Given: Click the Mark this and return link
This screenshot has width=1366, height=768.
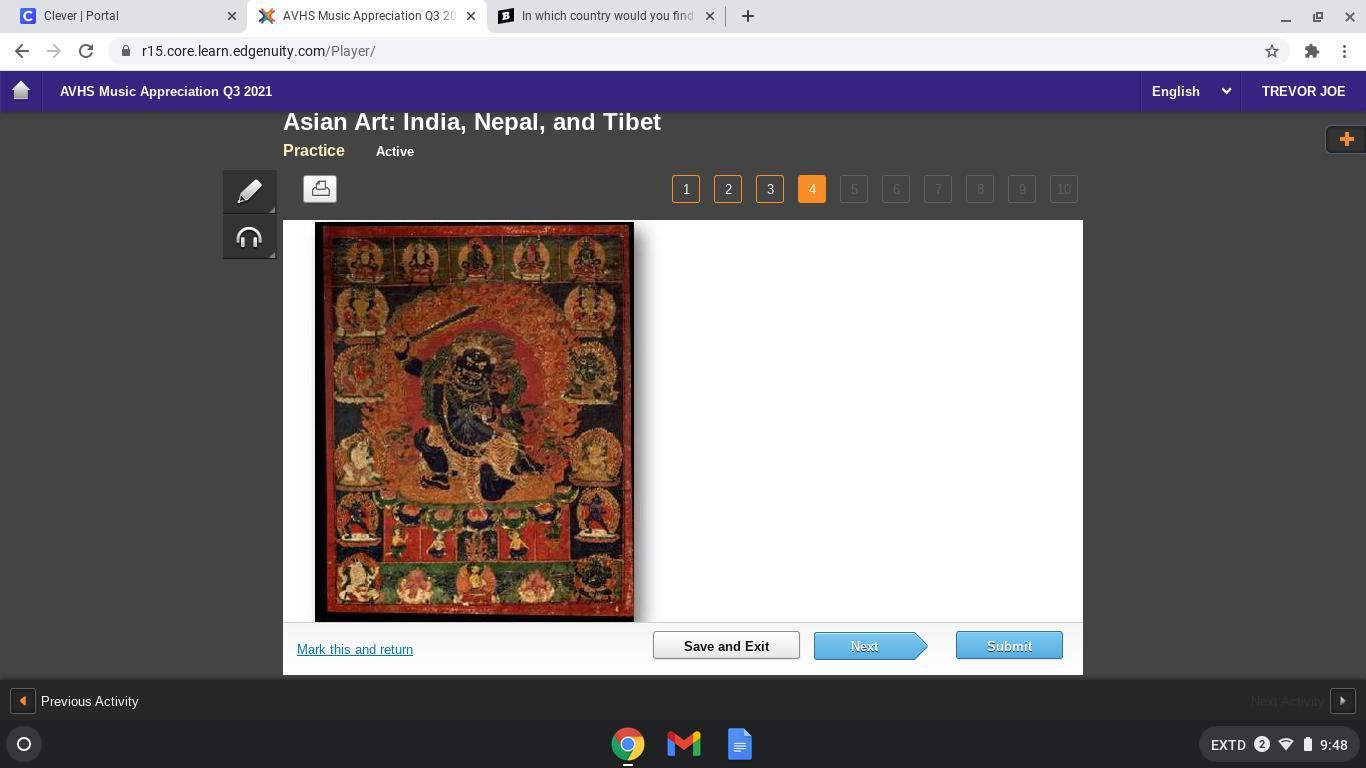Looking at the screenshot, I should pyautogui.click(x=355, y=649).
